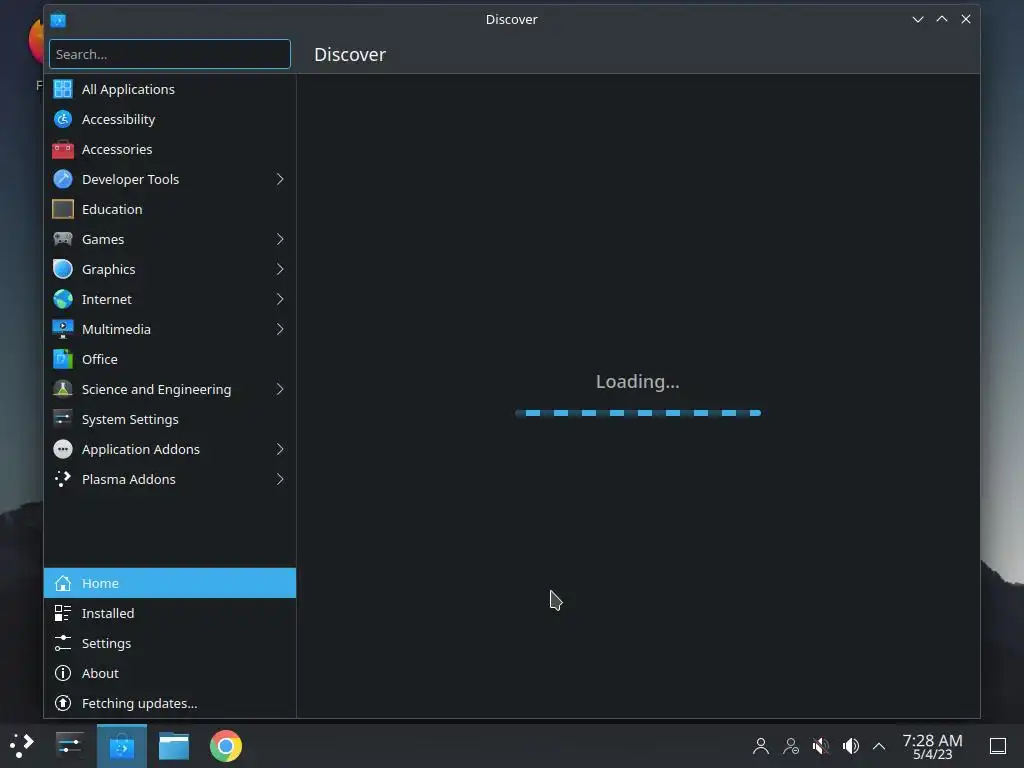Expand the Games category chevron
This screenshot has width=1024, height=768.
(280, 239)
